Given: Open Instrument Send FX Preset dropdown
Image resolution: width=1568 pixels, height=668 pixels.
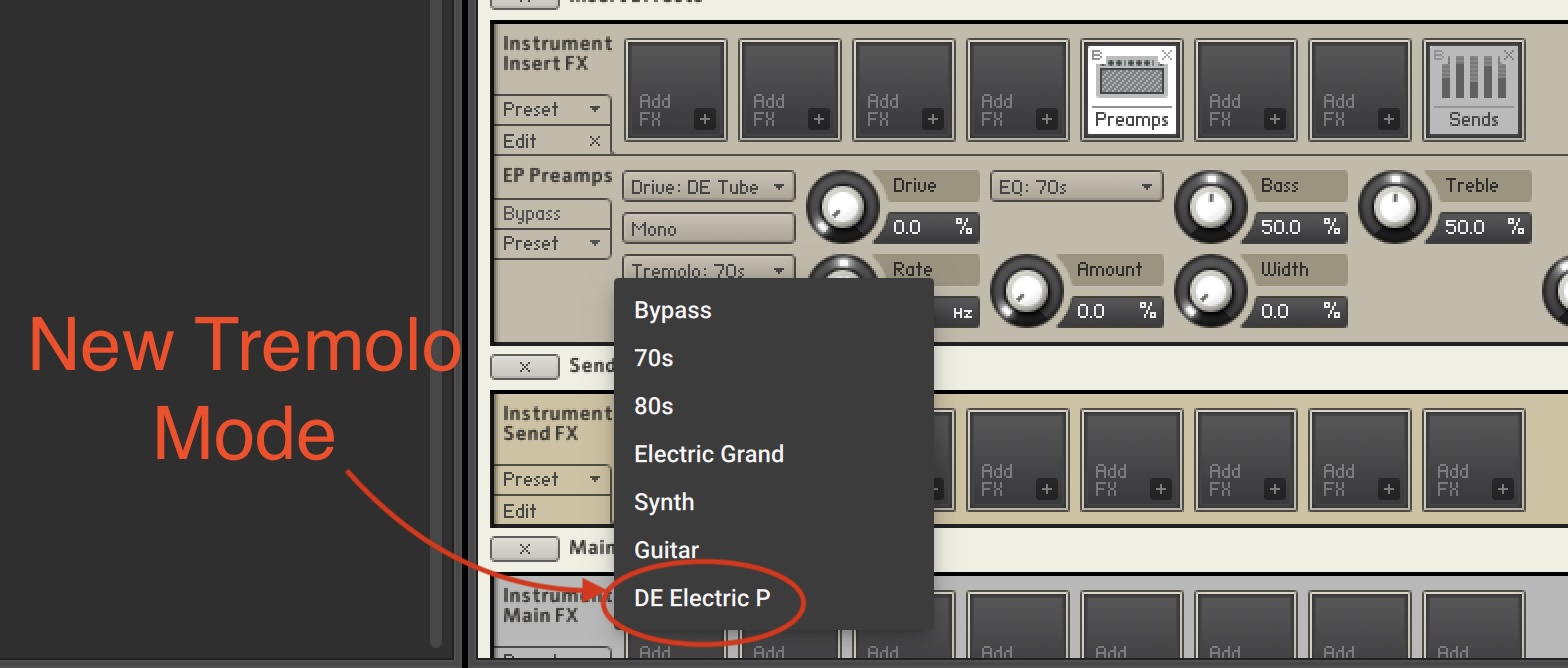Looking at the screenshot, I should coord(552,479).
